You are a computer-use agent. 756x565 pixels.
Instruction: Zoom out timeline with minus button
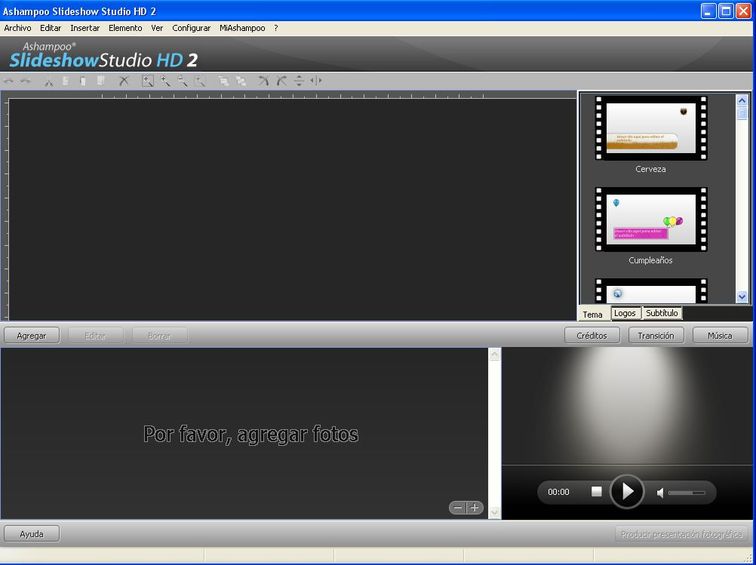point(458,508)
